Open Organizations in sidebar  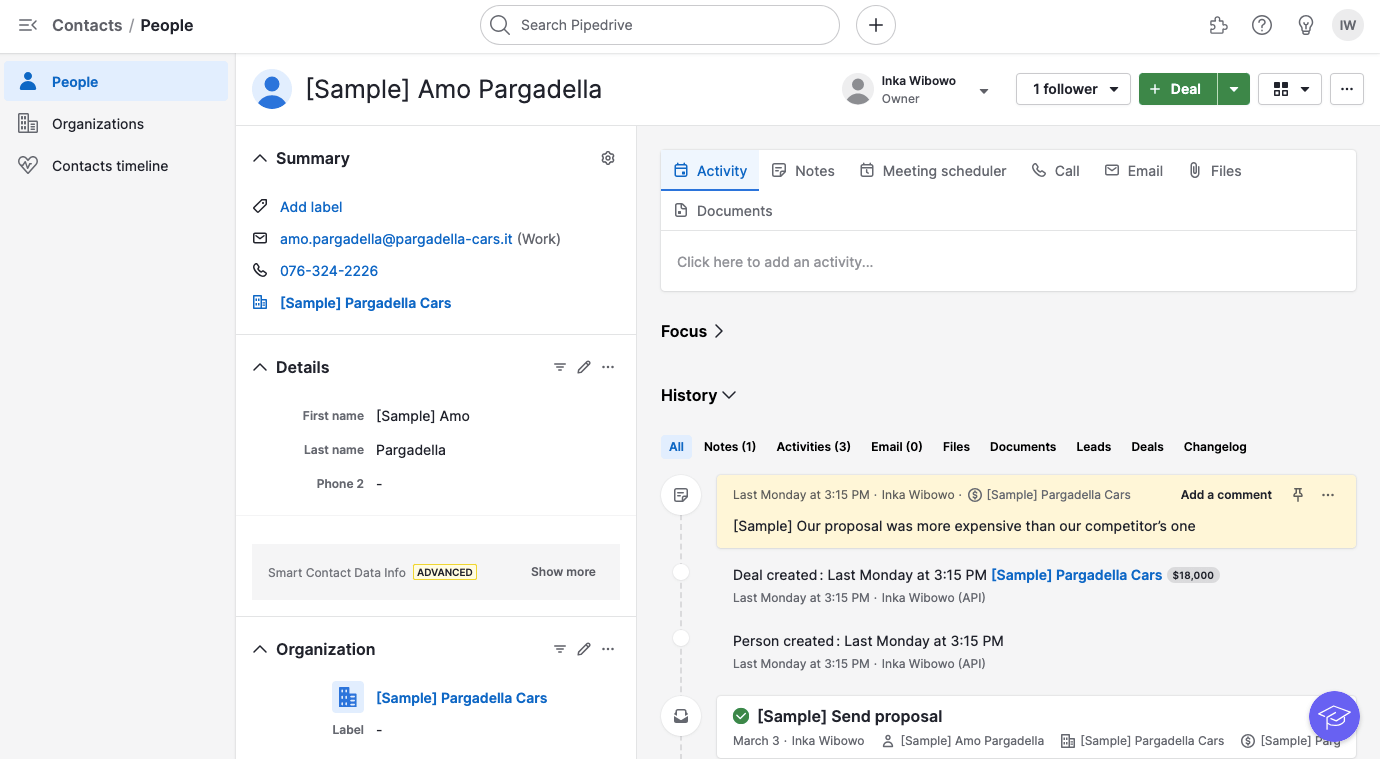tap(116, 124)
